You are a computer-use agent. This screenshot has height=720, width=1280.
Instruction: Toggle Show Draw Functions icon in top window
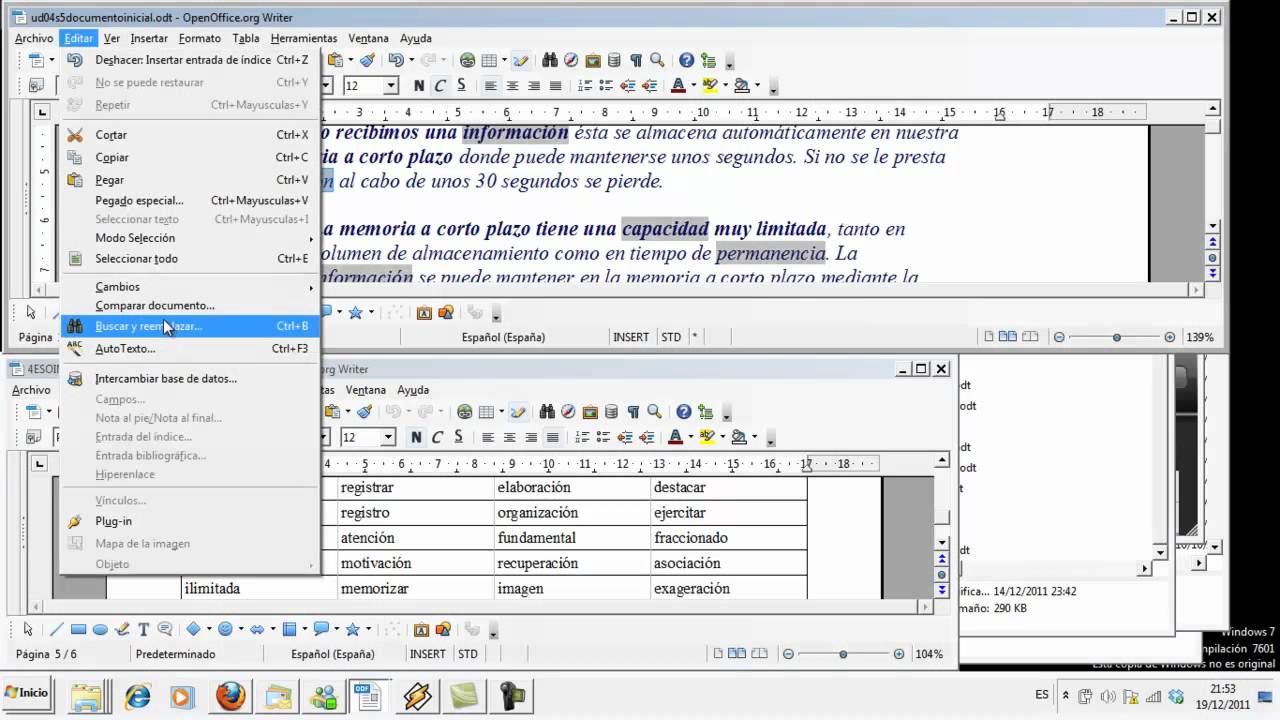point(519,60)
